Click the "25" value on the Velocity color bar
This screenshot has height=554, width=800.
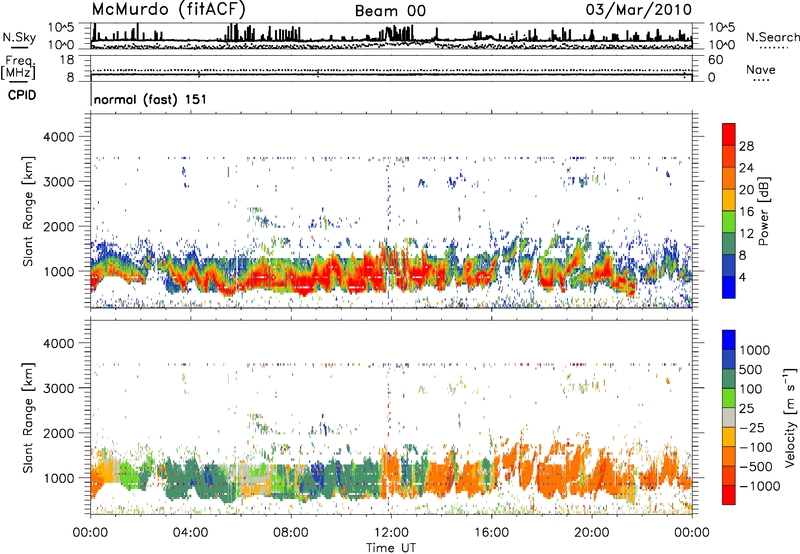[746, 409]
